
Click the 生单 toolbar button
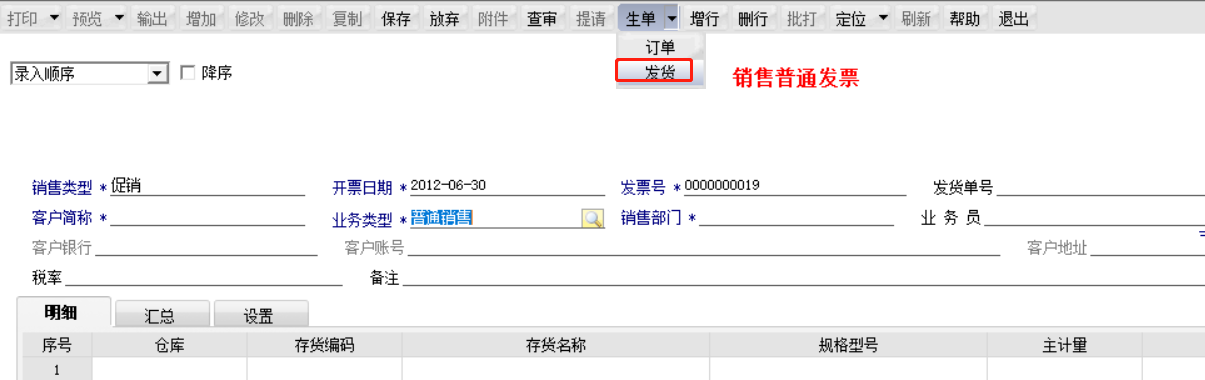click(x=640, y=19)
